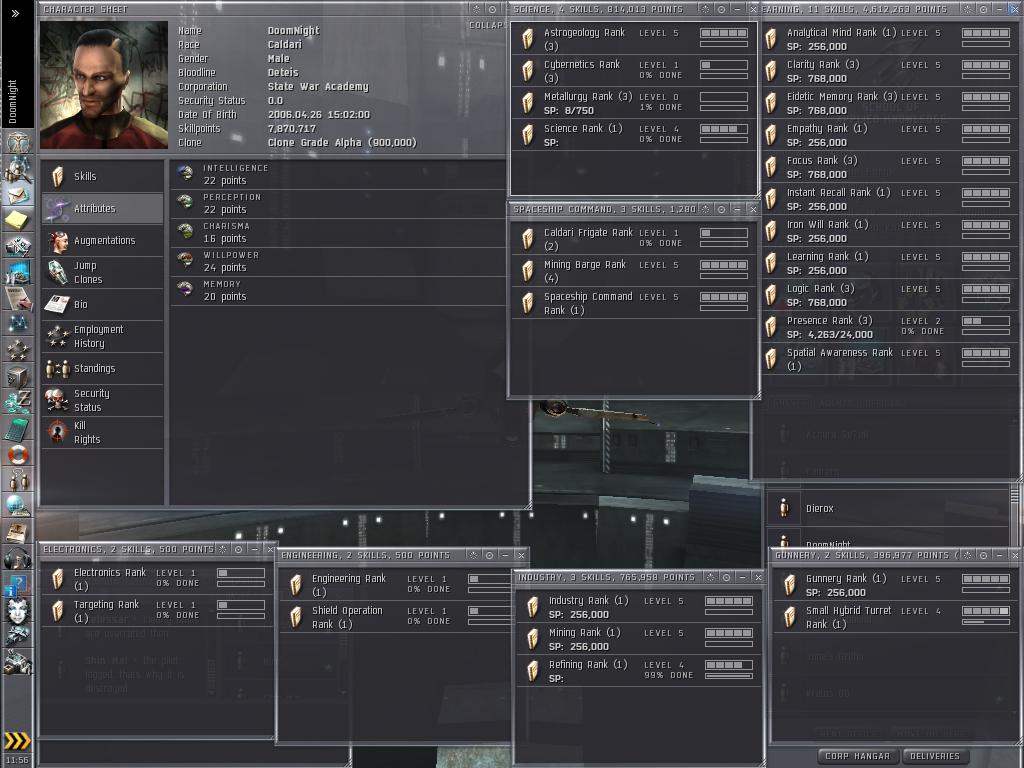Select the Attributes tab
Image resolution: width=1024 pixels, height=768 pixels.
point(103,208)
